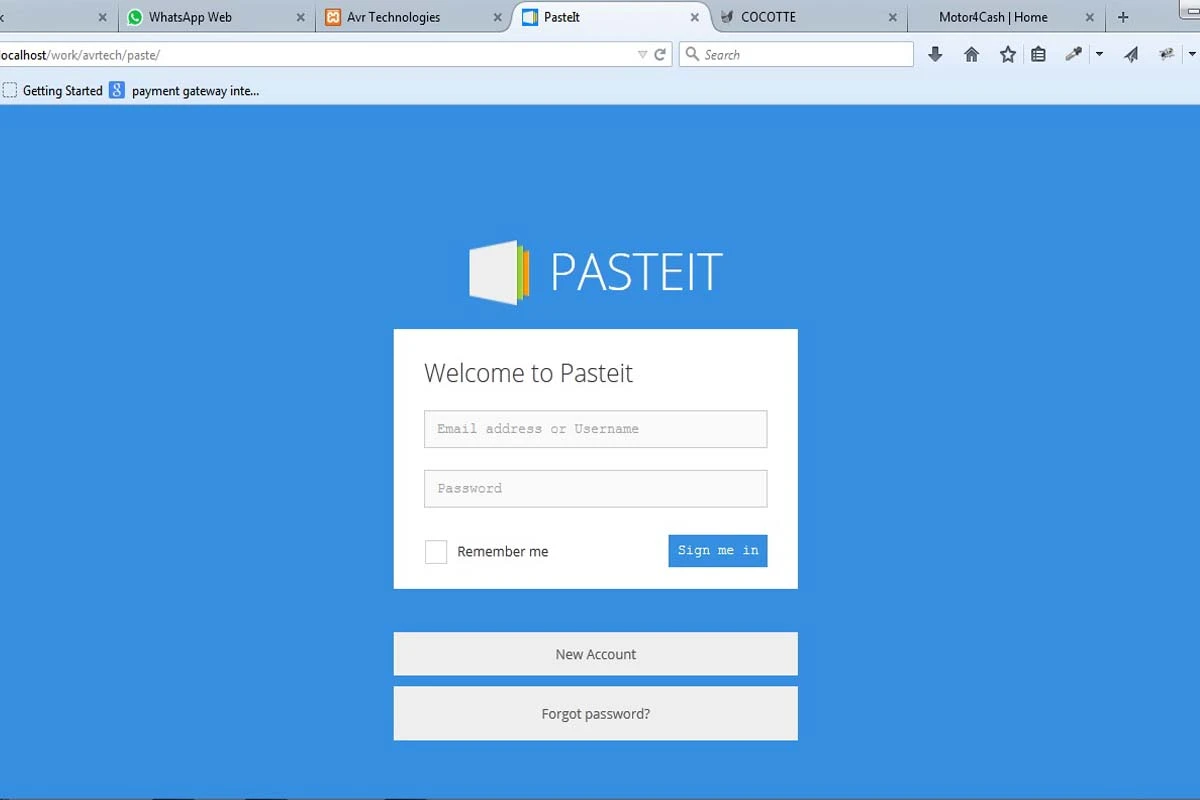This screenshot has width=1200, height=800.
Task: Activate the eyedropper extension icon
Action: (1073, 54)
